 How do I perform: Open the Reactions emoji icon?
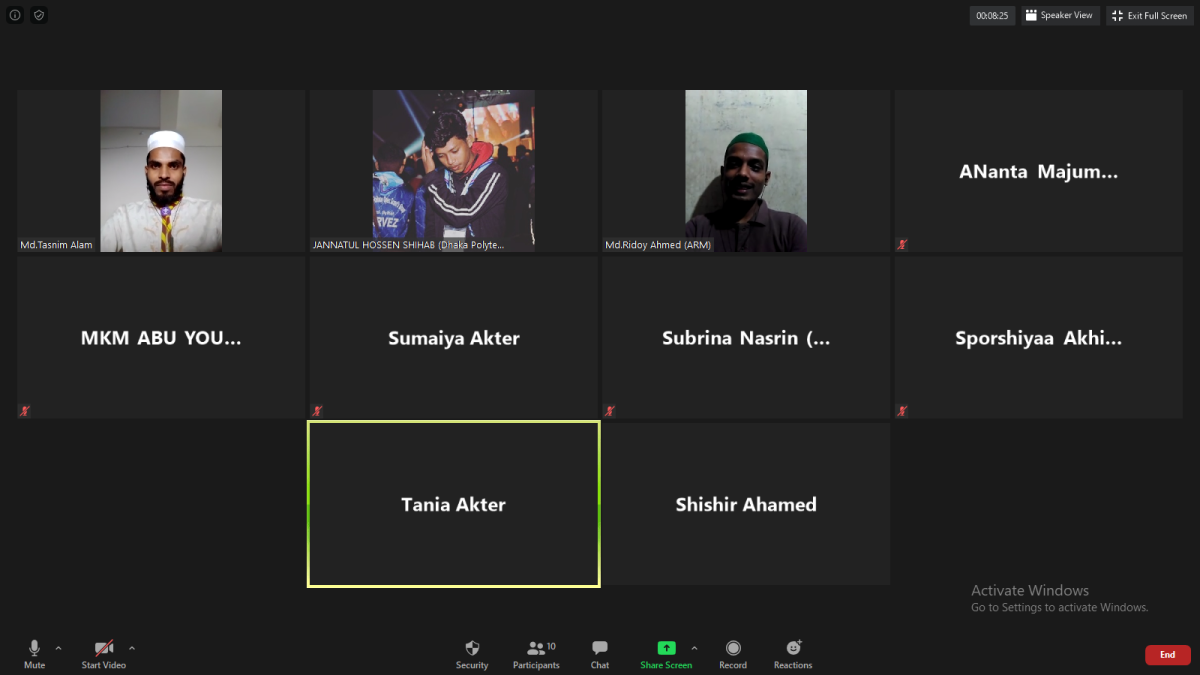pos(792,652)
